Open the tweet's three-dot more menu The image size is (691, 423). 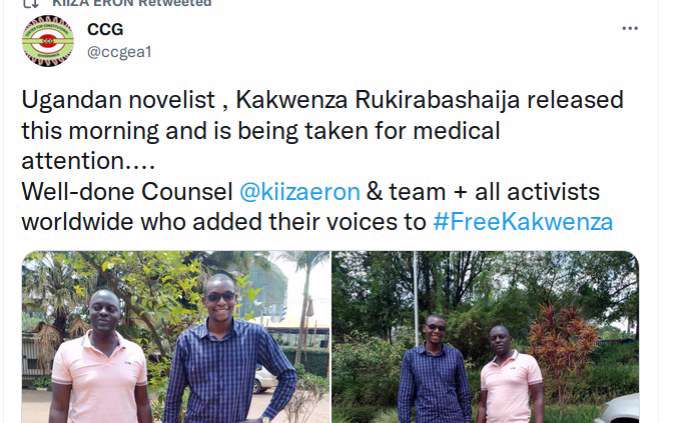pos(630,29)
